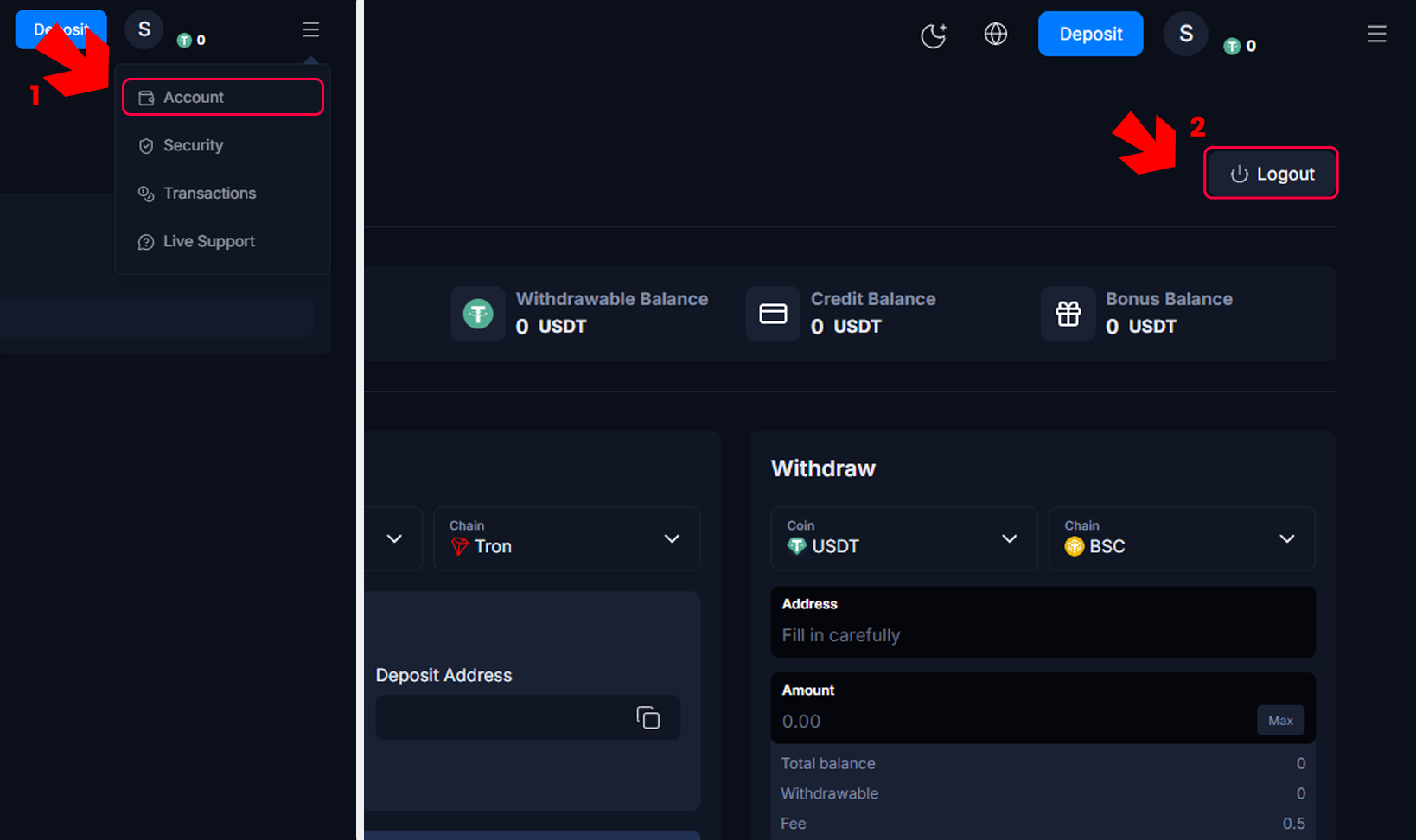Click the Total balance row
The height and width of the screenshot is (840, 1416).
click(1043, 763)
